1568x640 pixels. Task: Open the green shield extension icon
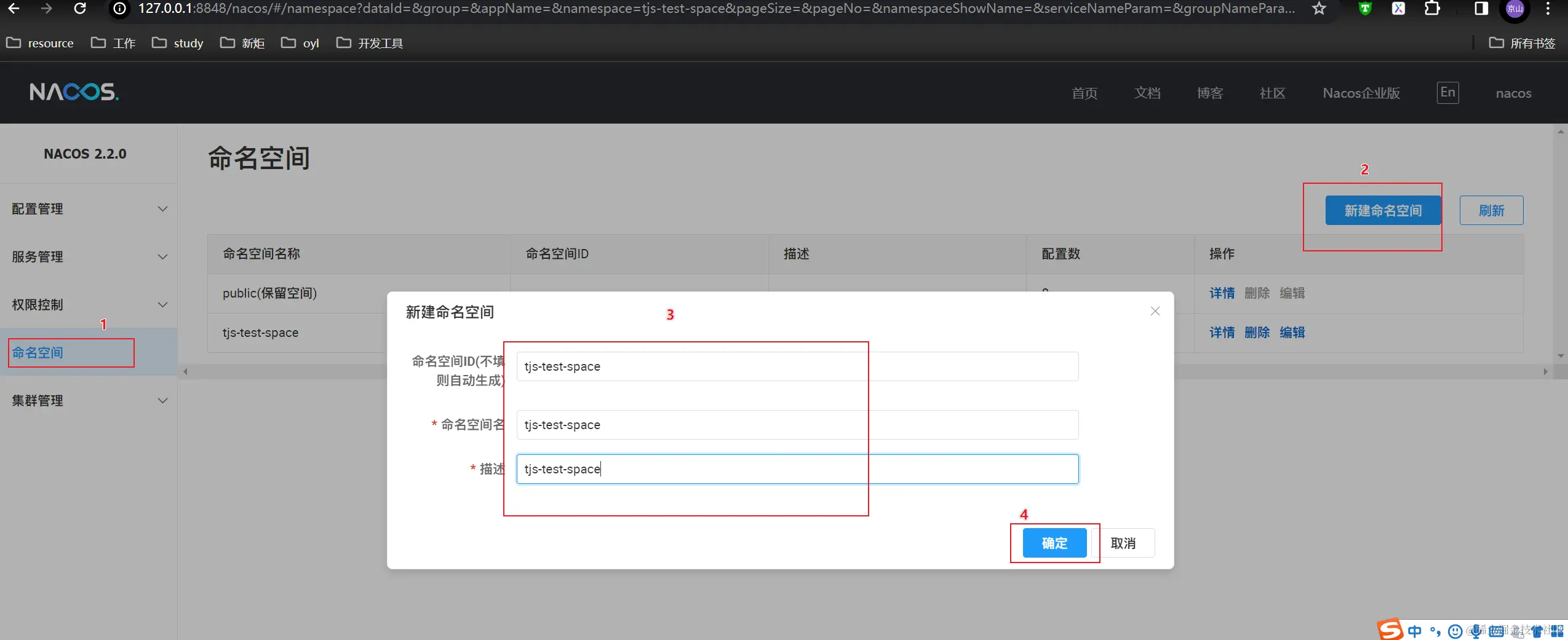click(1365, 9)
